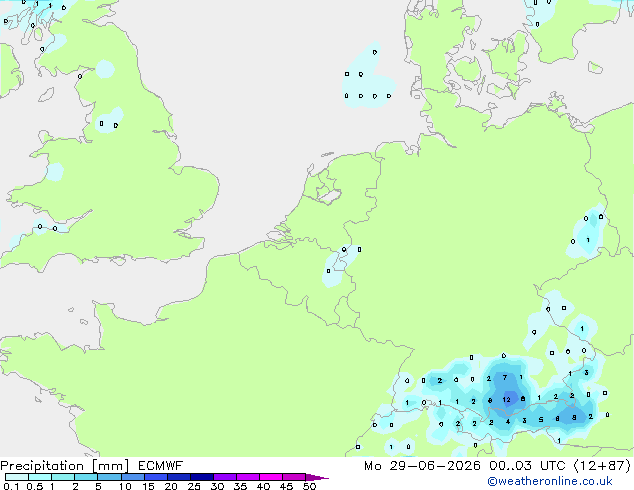Click the "[mm]" unit label

[111, 466]
